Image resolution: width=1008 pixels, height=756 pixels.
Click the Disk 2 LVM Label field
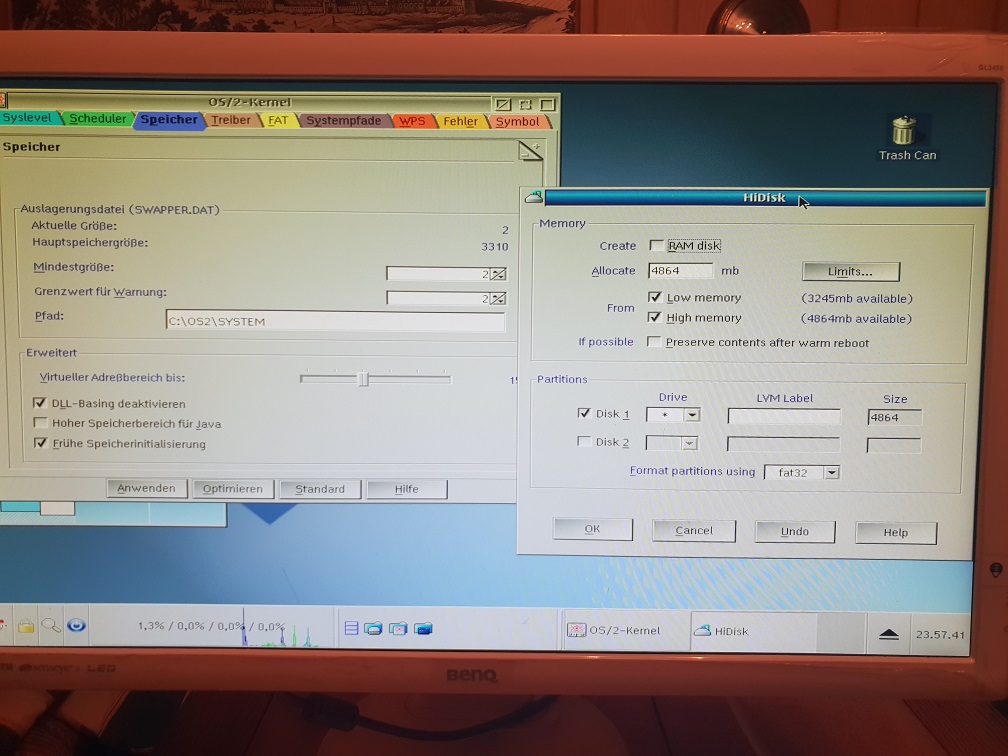pos(783,444)
